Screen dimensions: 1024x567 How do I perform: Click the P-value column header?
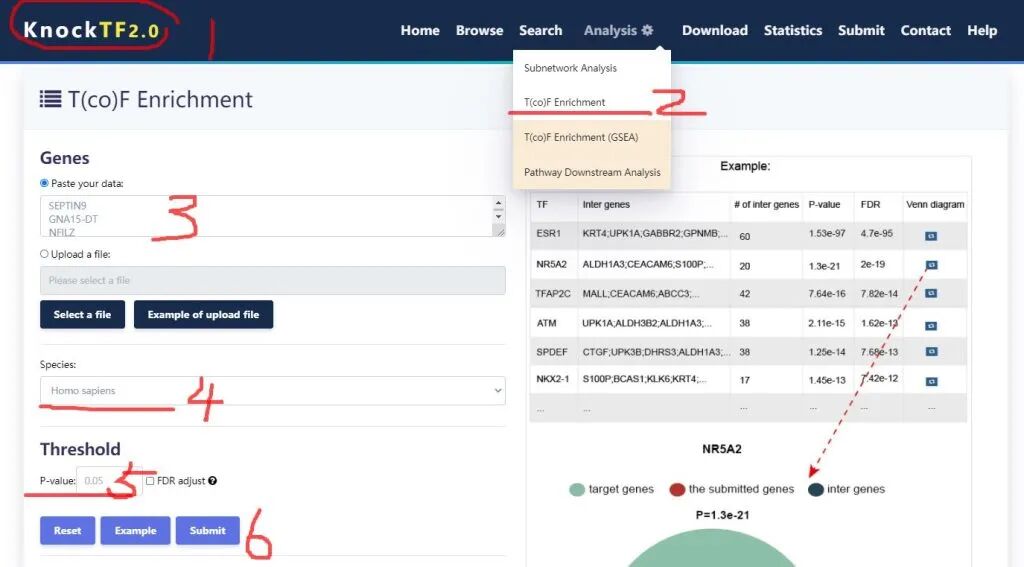tap(824, 204)
